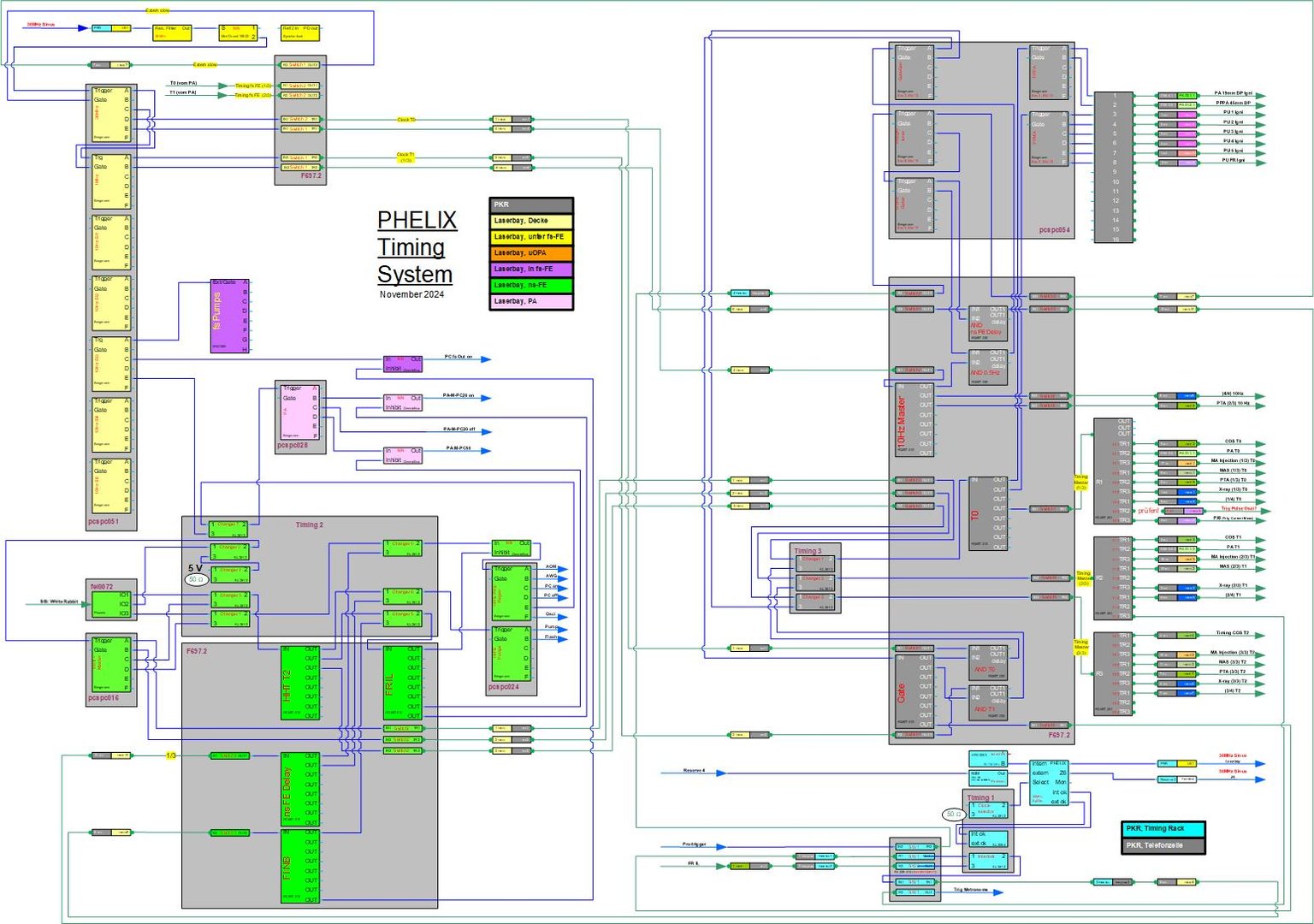Image resolution: width=1314 pixels, height=924 pixels.
Task: Click the PKR, Telefonzelle legend box
Action: pos(1163,845)
